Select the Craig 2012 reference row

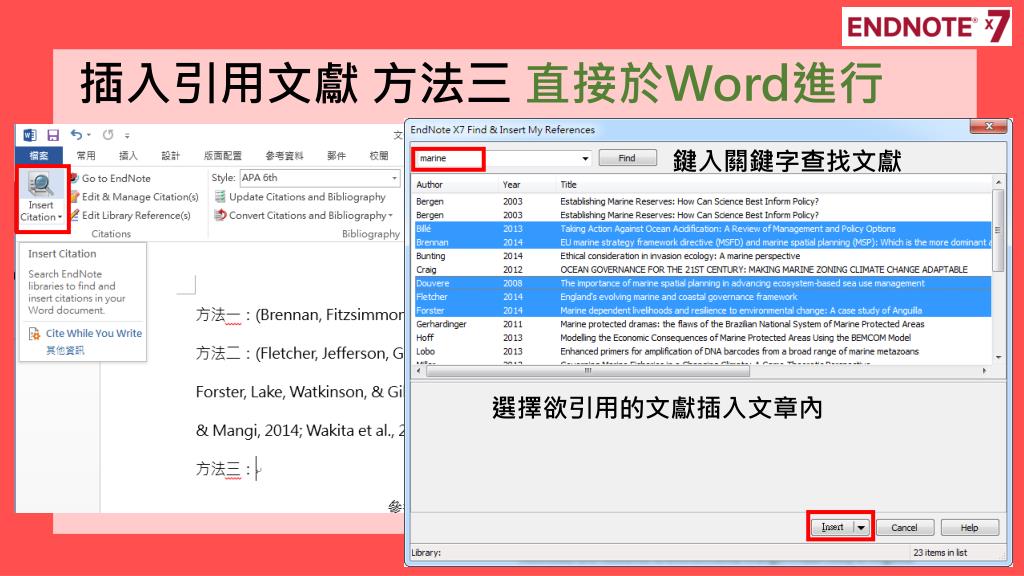(x=703, y=270)
